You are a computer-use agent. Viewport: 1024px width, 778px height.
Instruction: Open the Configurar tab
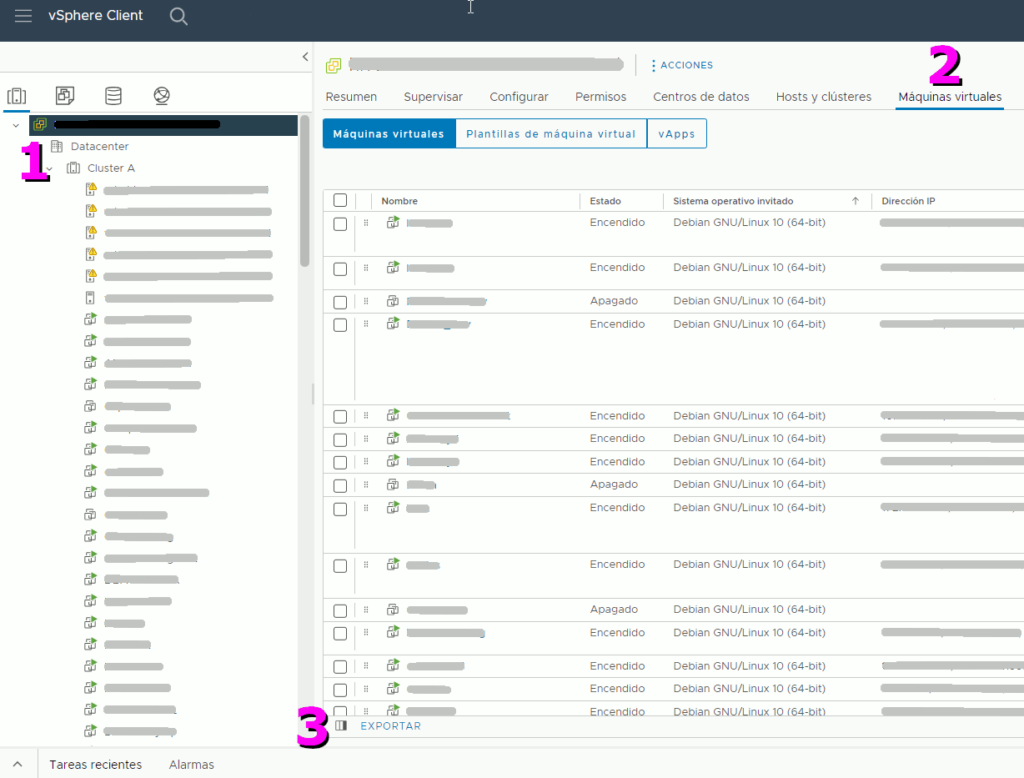[x=519, y=97]
